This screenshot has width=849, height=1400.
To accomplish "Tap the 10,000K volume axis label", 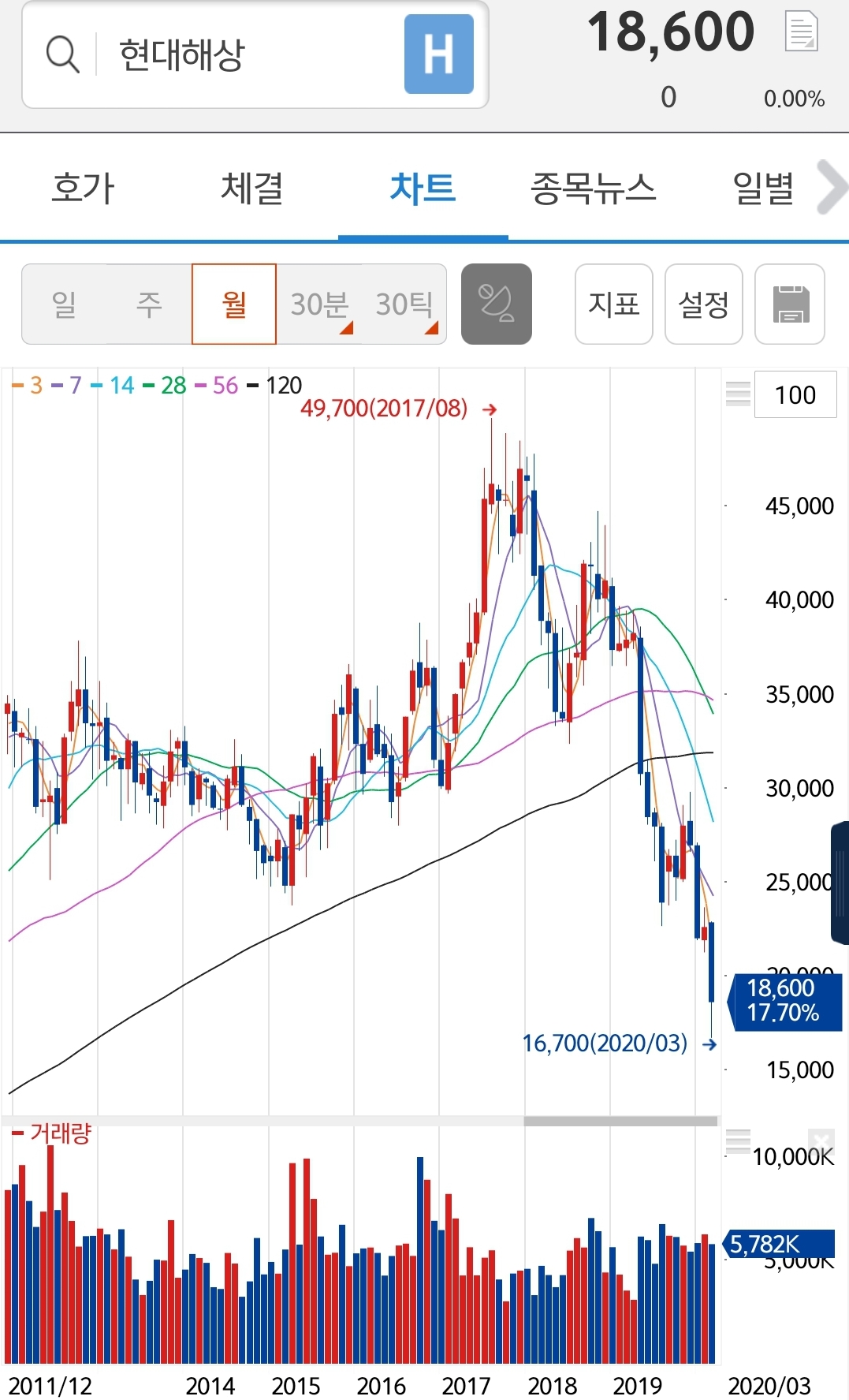I will [x=793, y=1157].
